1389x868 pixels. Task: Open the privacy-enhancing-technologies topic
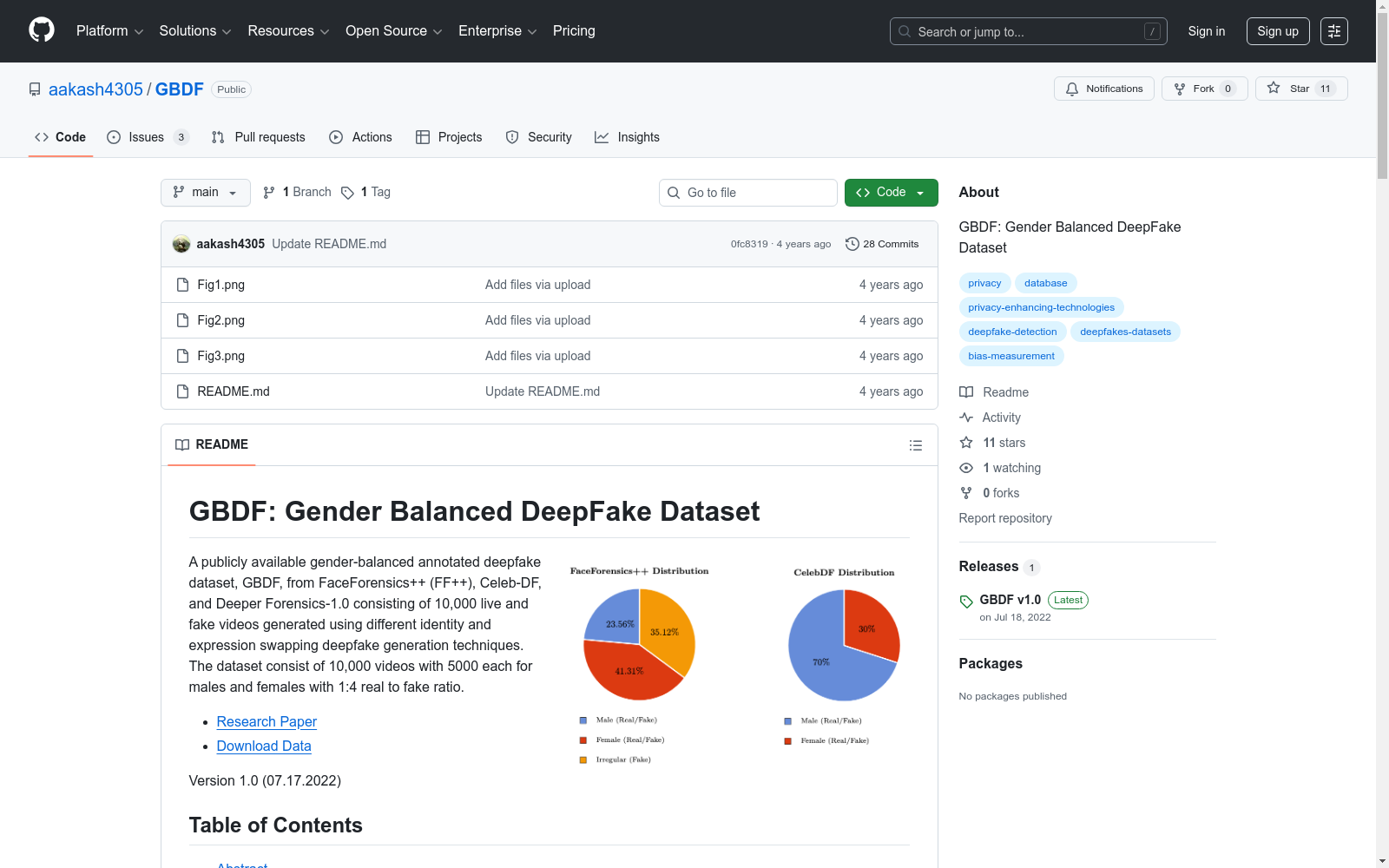pyautogui.click(x=1042, y=307)
